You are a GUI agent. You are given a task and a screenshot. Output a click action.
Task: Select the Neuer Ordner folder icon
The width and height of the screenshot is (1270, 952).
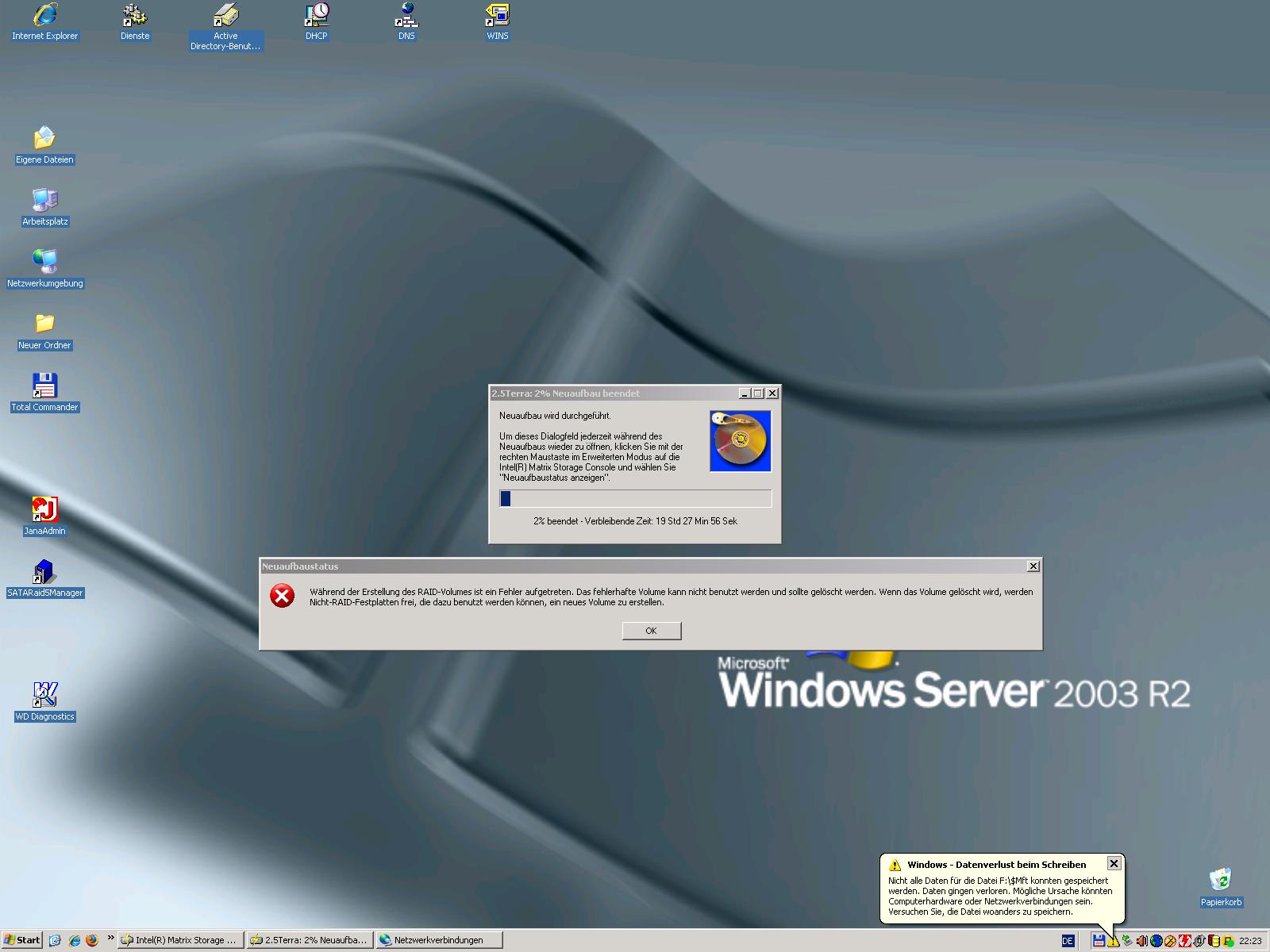[44, 331]
